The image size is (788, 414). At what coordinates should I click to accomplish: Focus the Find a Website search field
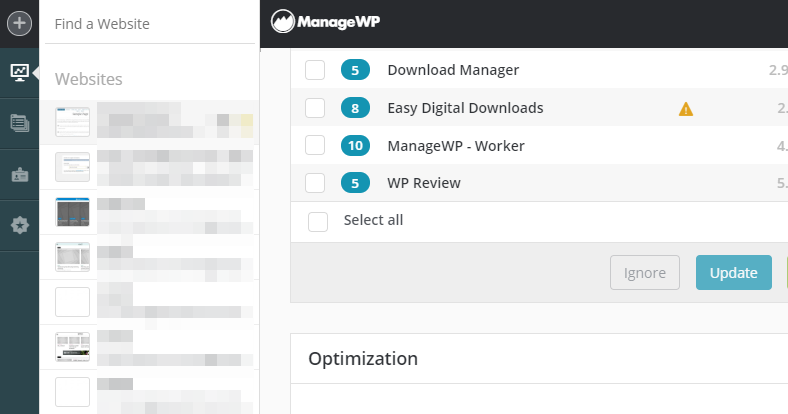coord(150,24)
